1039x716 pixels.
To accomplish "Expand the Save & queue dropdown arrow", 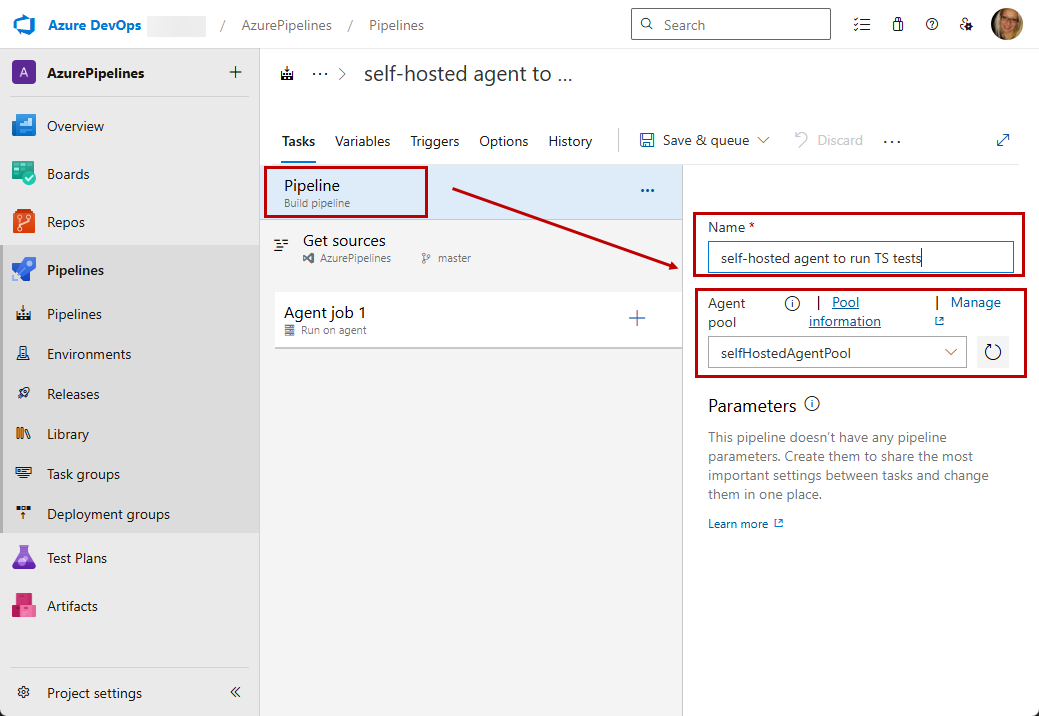I will point(763,140).
